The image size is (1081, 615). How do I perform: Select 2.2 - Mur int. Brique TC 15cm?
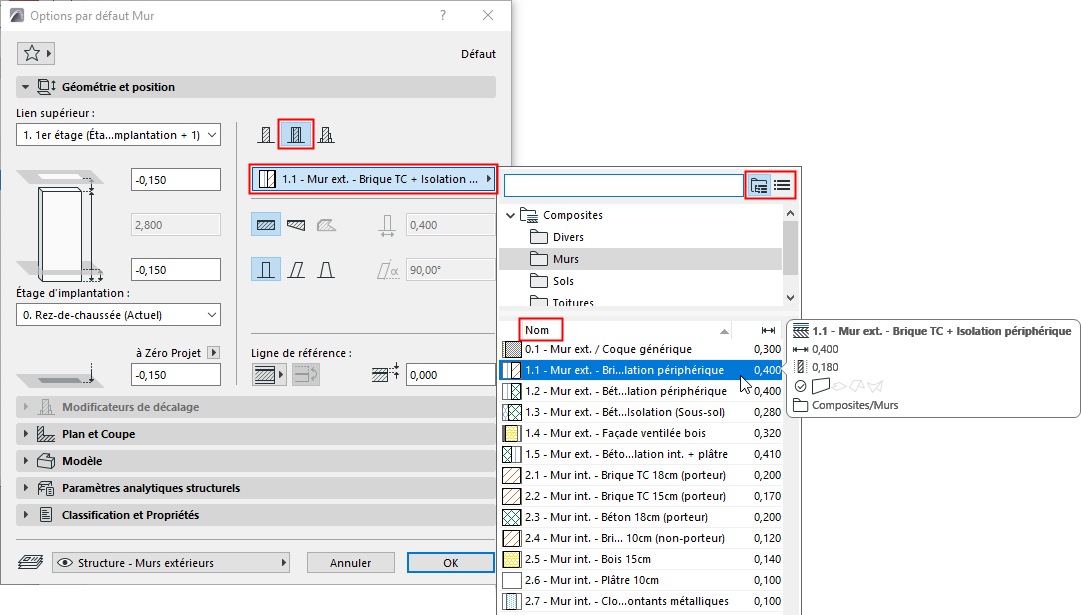tap(641, 496)
